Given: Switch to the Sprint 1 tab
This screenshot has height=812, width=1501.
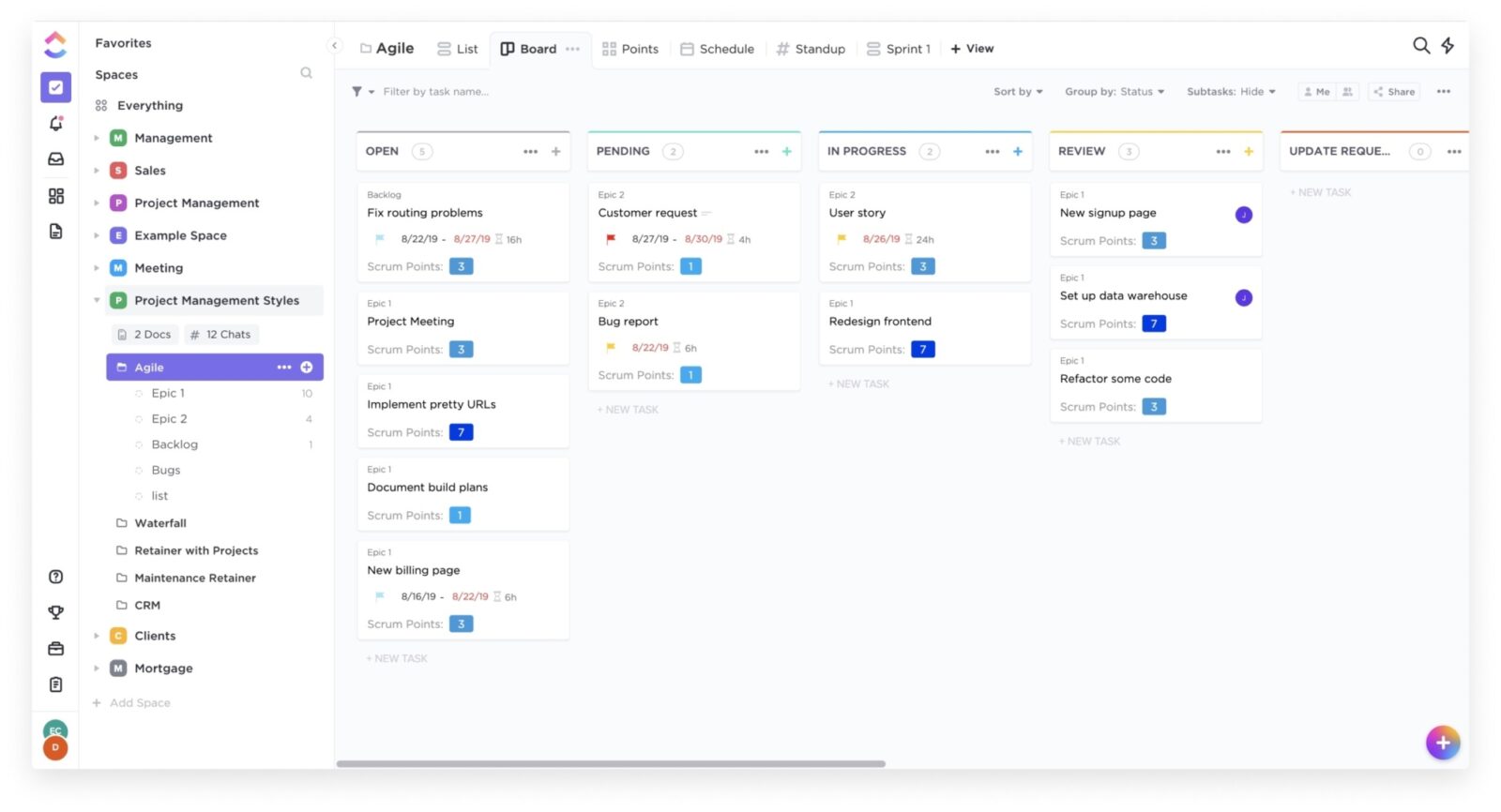Looking at the screenshot, I should click(x=899, y=49).
